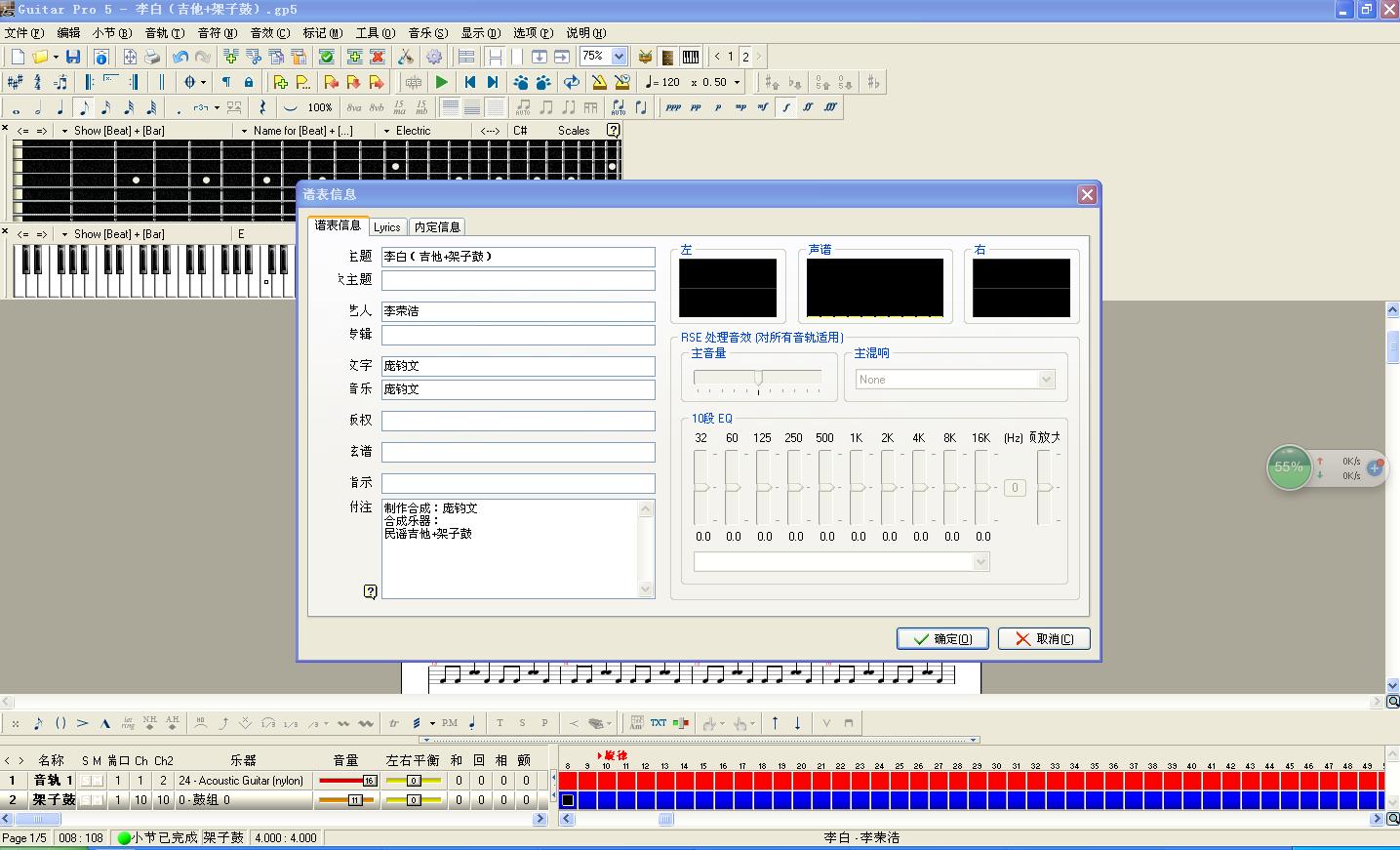1400x850 pixels.
Task: Click the Undo arrow icon
Action: (180, 57)
